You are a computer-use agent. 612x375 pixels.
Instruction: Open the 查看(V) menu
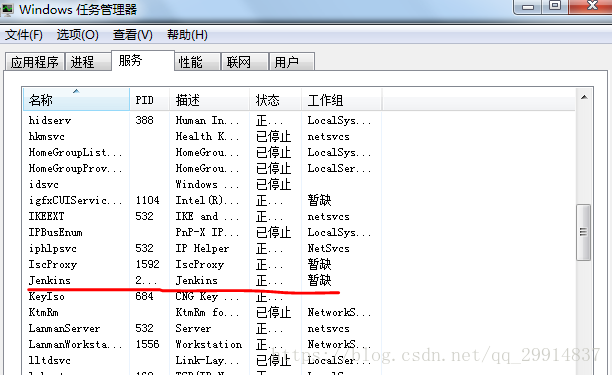point(132,35)
